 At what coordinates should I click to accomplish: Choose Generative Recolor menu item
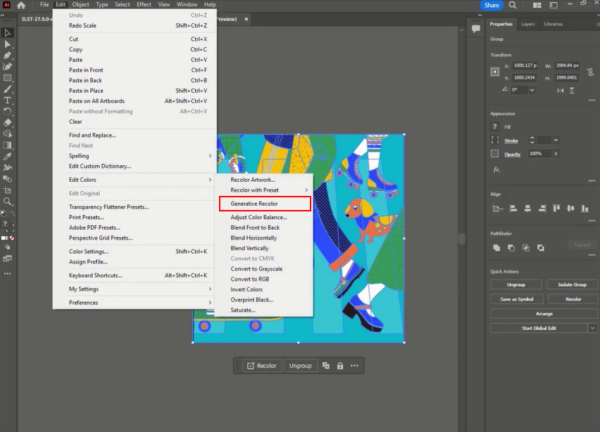254,203
